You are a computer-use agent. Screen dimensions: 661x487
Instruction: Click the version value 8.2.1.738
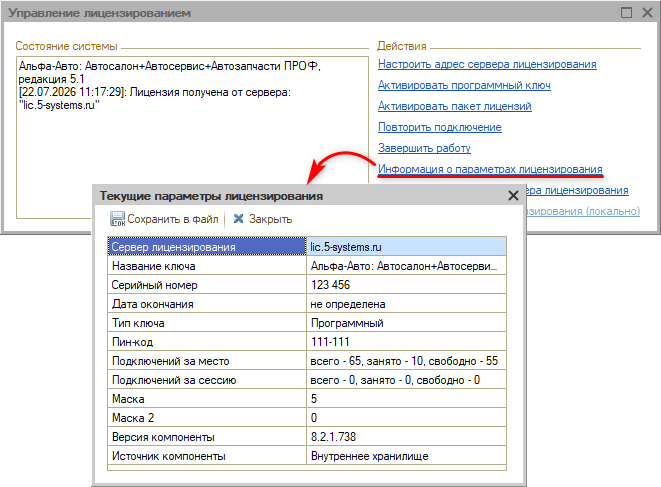pyautogui.click(x=406, y=437)
